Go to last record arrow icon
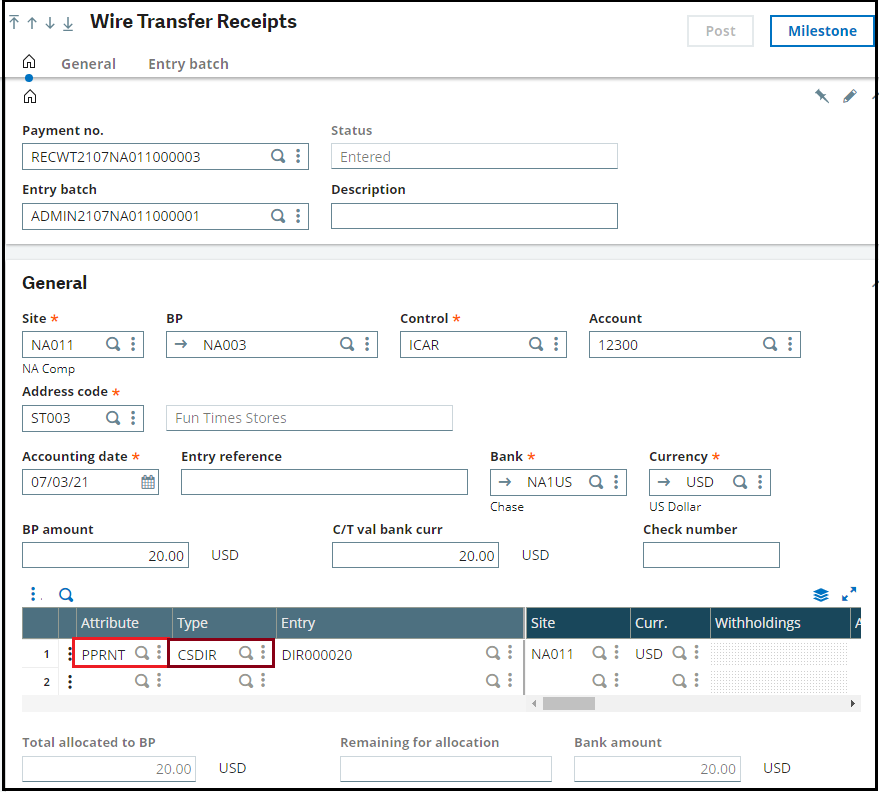 point(68,23)
